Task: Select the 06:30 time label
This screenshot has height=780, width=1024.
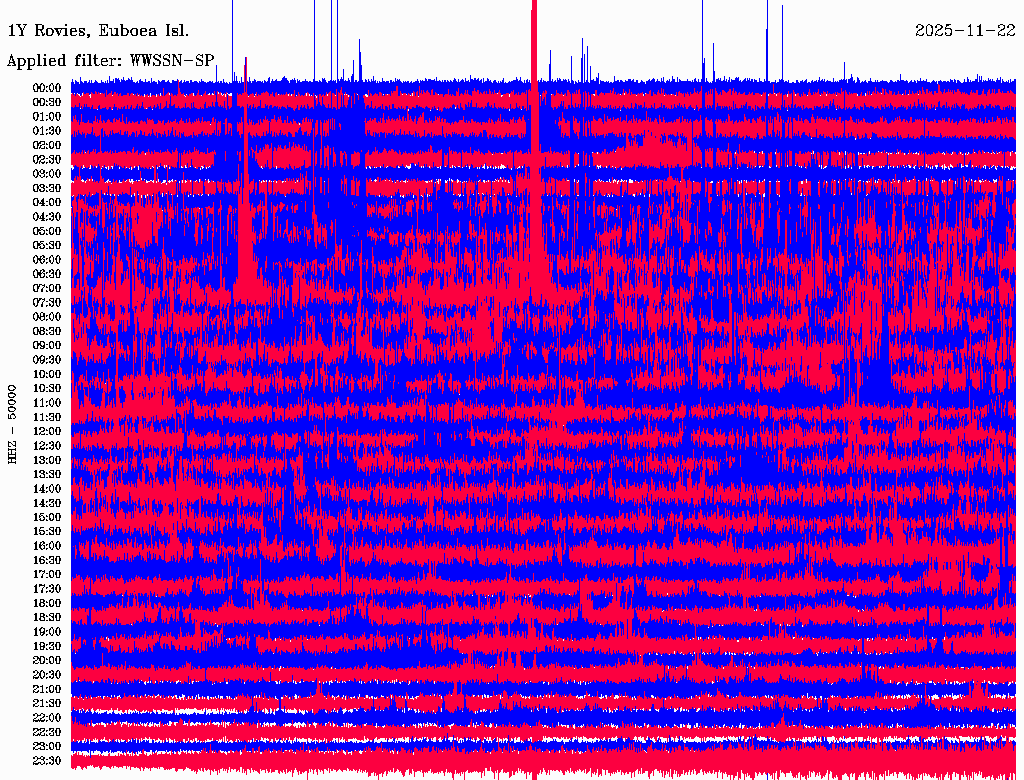Action: (47, 274)
